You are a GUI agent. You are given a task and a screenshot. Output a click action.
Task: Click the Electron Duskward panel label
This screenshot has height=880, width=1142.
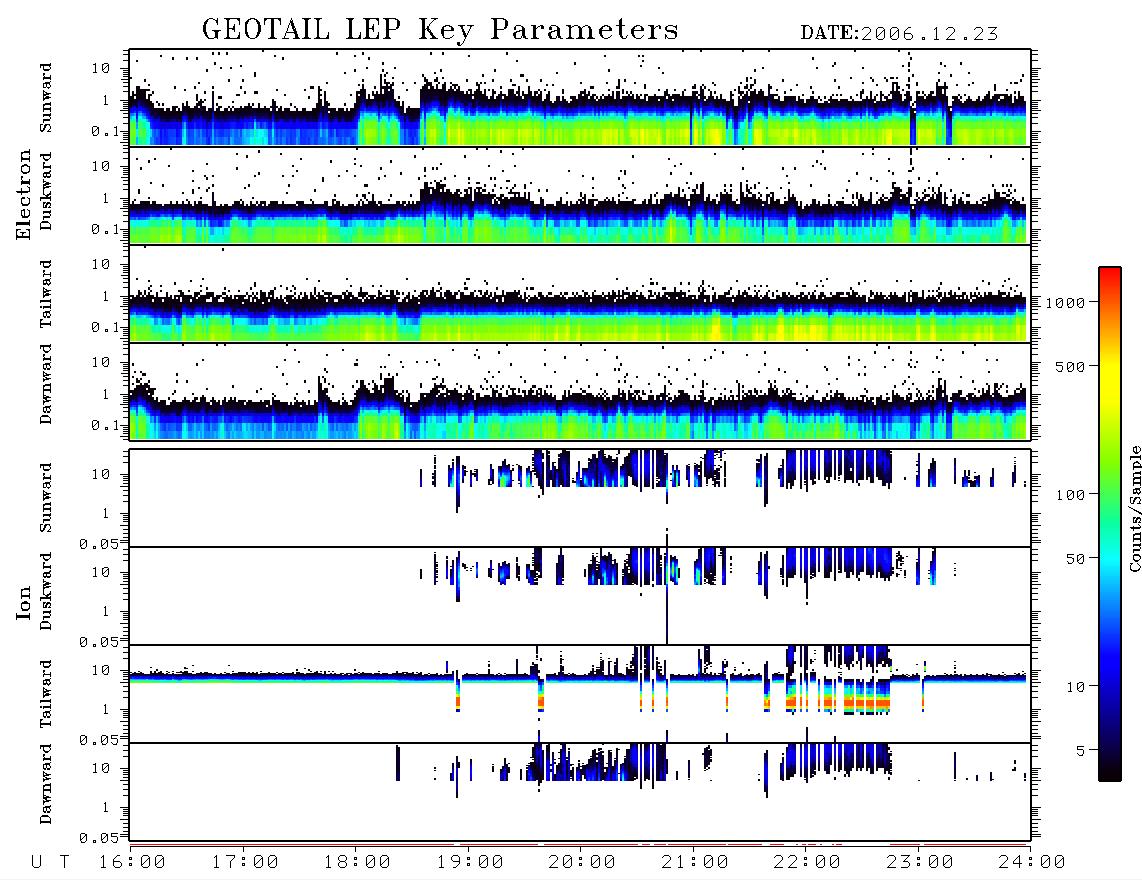click(x=46, y=191)
